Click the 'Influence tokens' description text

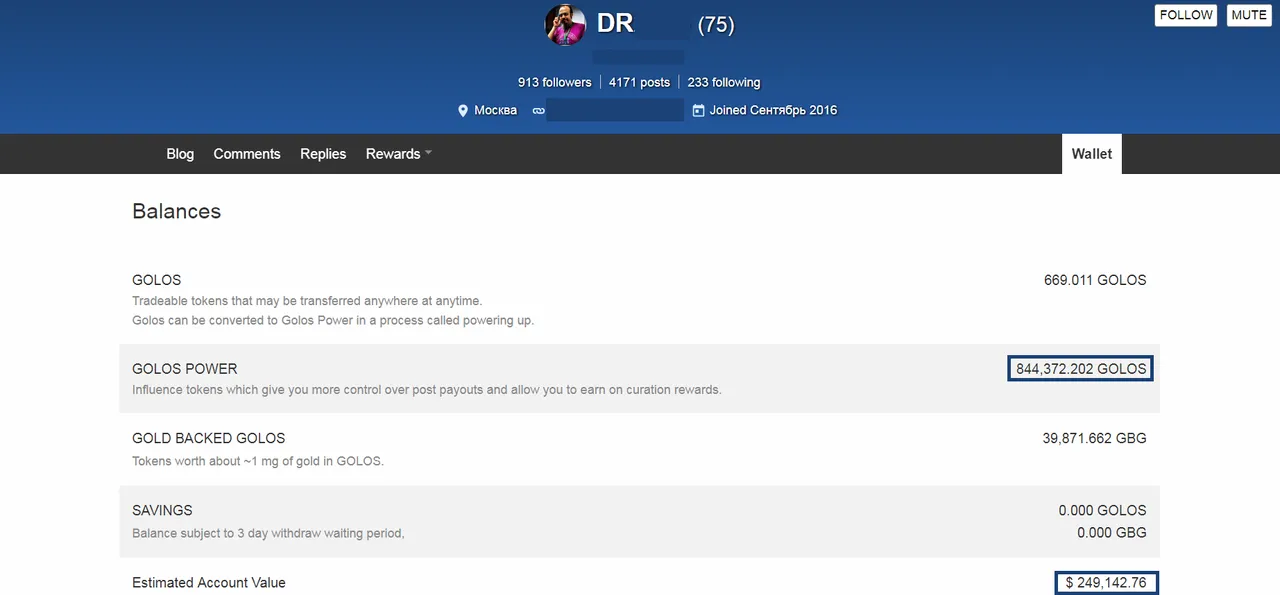427,389
